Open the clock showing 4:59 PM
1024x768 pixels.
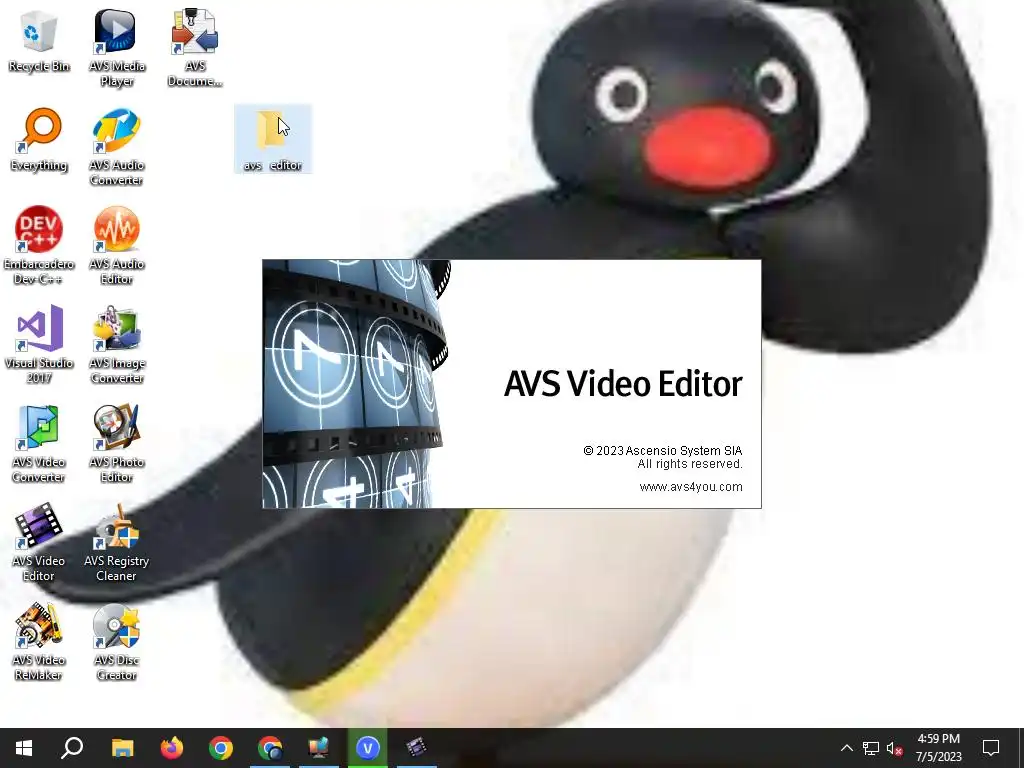coord(938,748)
